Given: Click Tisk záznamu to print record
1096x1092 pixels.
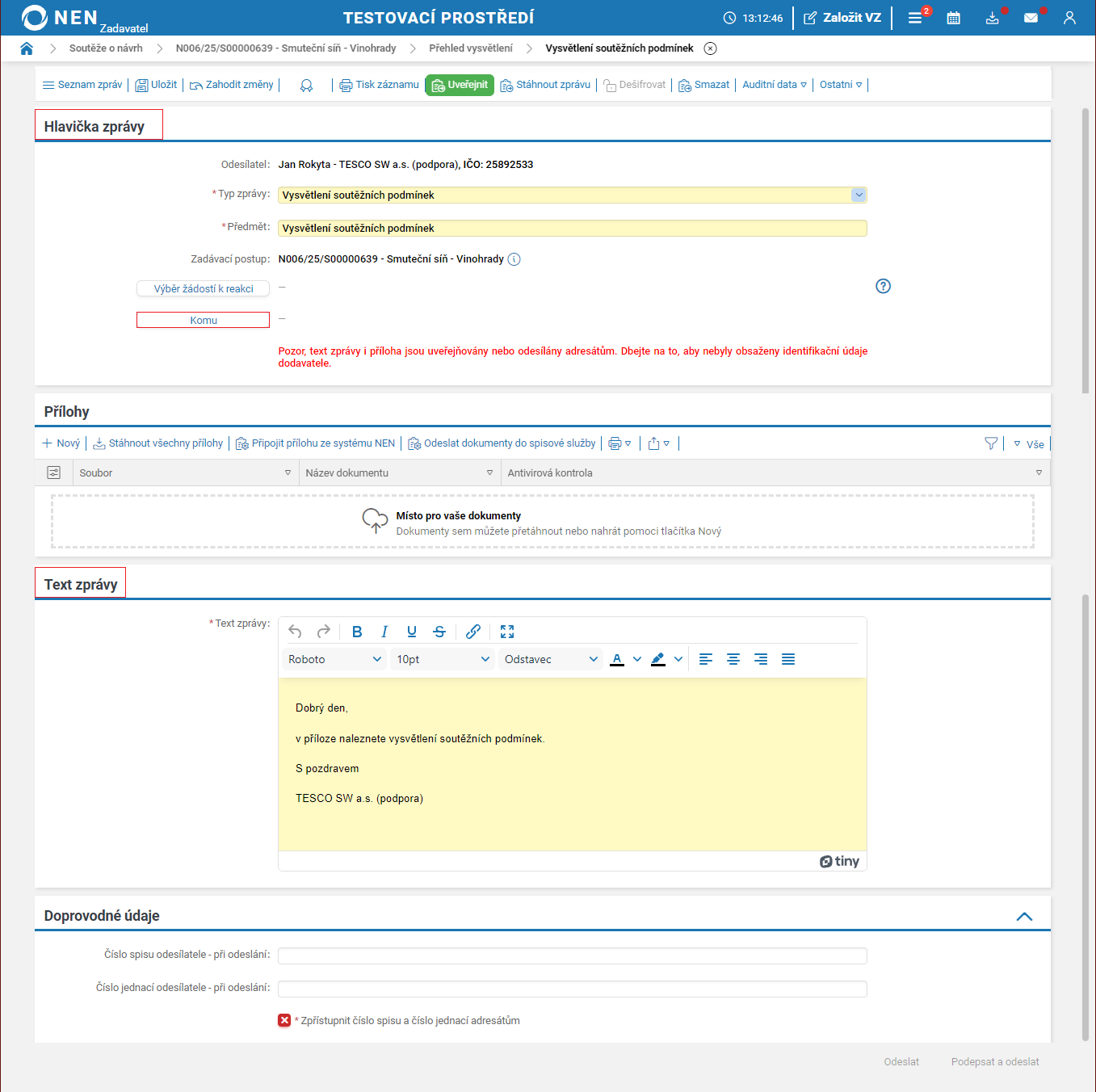Looking at the screenshot, I should pyautogui.click(x=380, y=85).
